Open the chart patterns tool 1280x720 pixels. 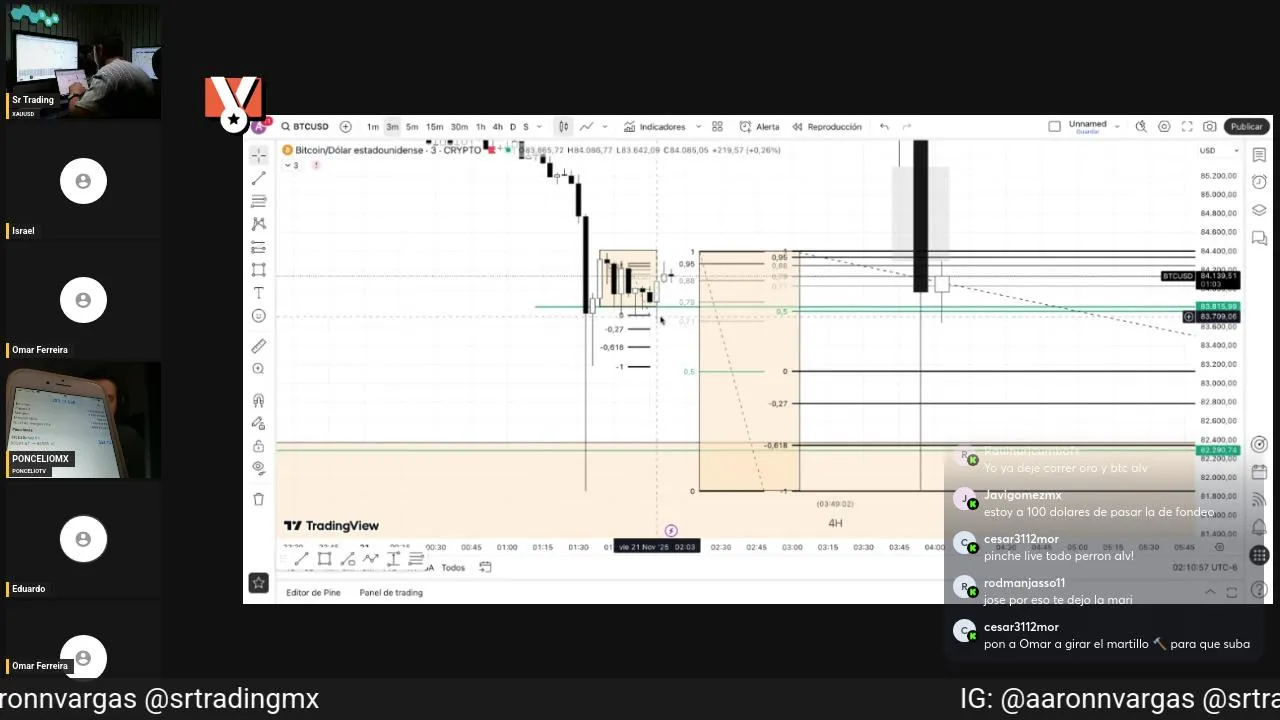point(259,224)
